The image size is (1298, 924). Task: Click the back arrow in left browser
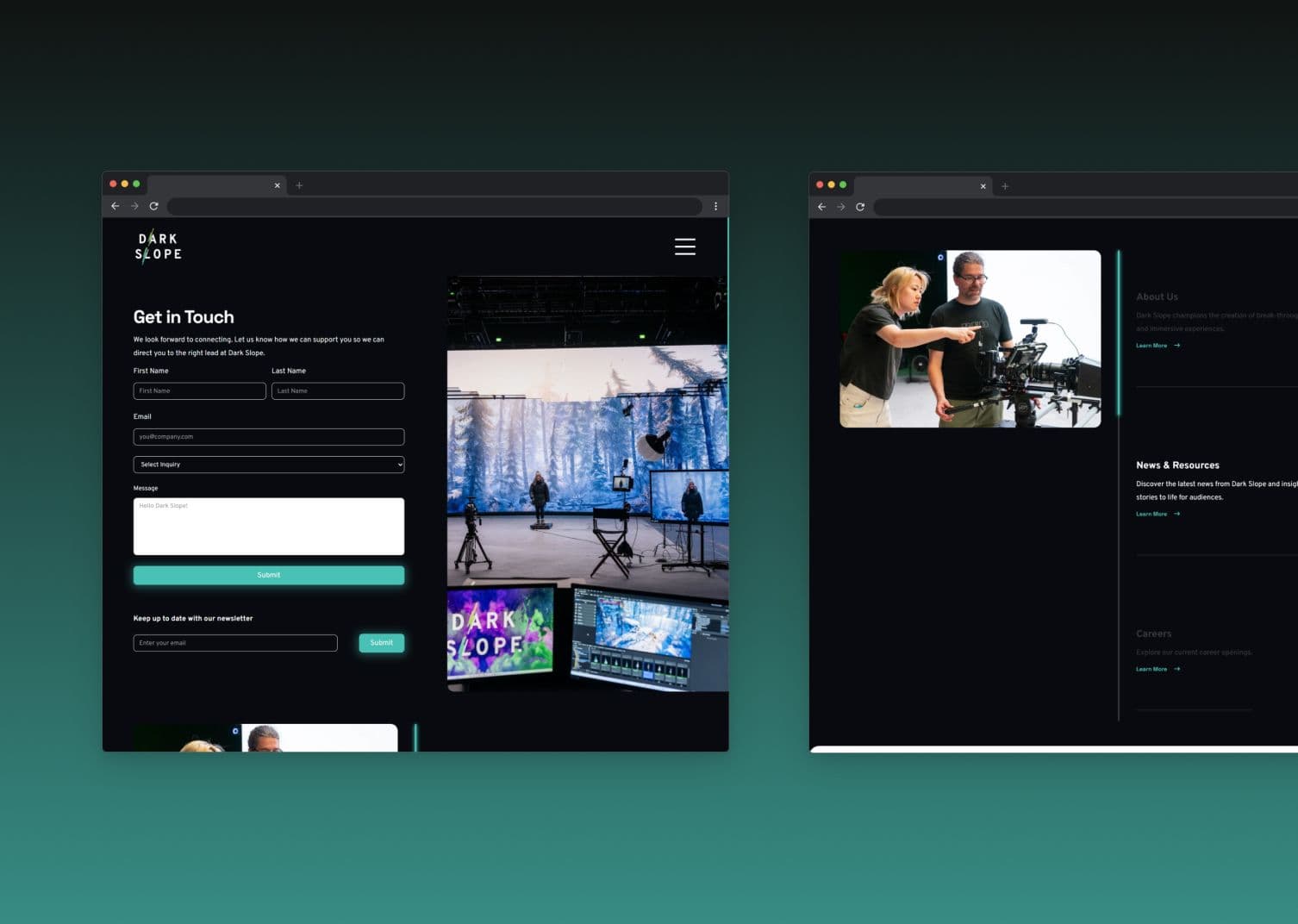115,206
